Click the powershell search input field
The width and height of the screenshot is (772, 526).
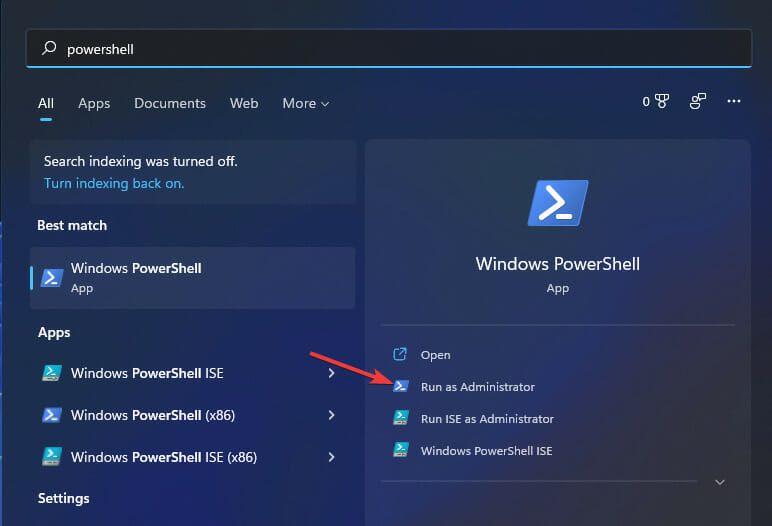[388, 48]
